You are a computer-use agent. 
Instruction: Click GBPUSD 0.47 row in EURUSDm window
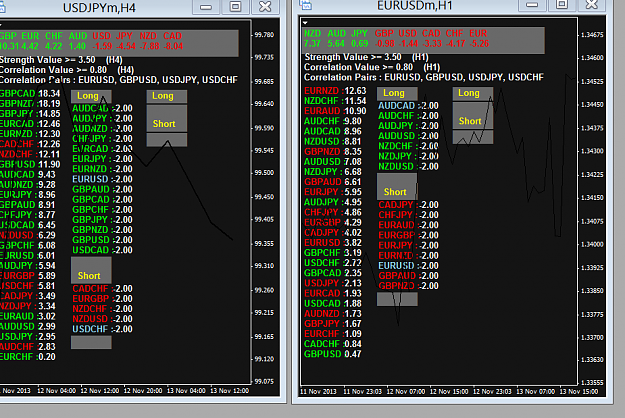(333, 354)
